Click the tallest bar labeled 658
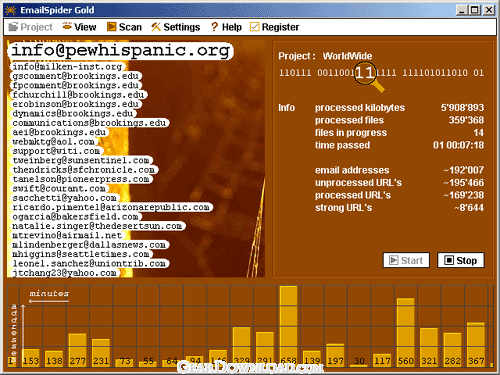 [288, 326]
